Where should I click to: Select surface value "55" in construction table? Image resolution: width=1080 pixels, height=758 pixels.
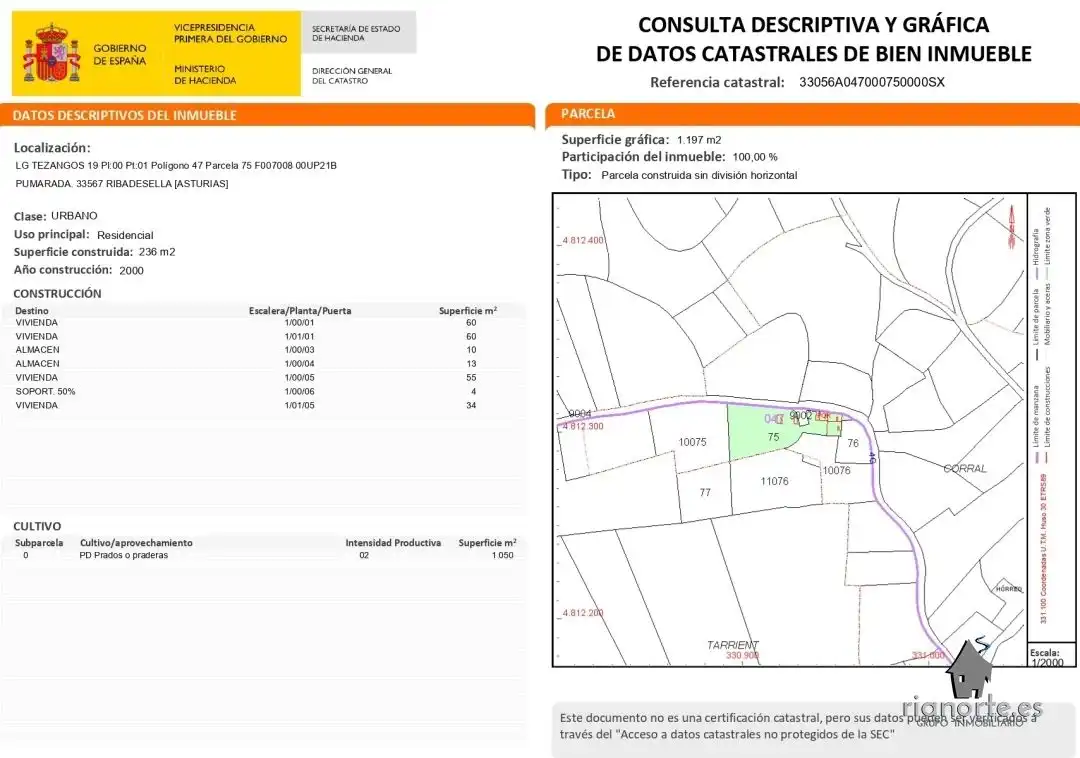pos(471,377)
